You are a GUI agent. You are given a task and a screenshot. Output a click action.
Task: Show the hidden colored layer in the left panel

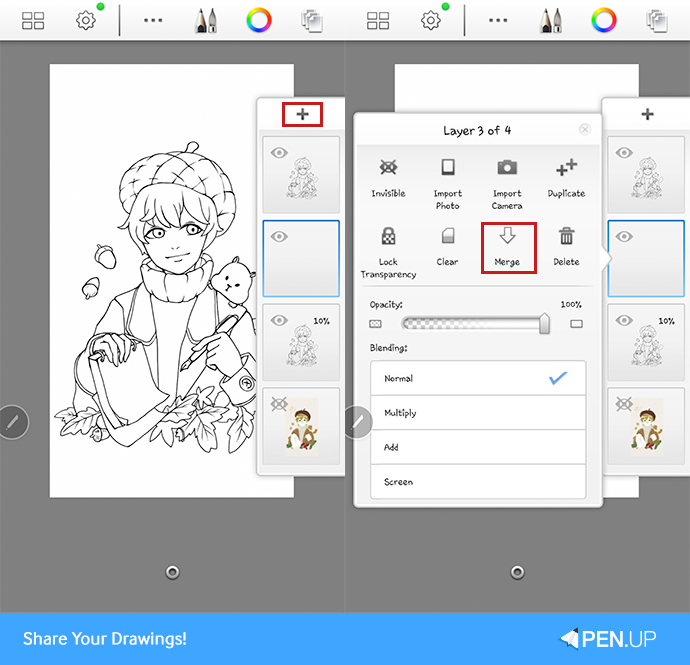(279, 404)
